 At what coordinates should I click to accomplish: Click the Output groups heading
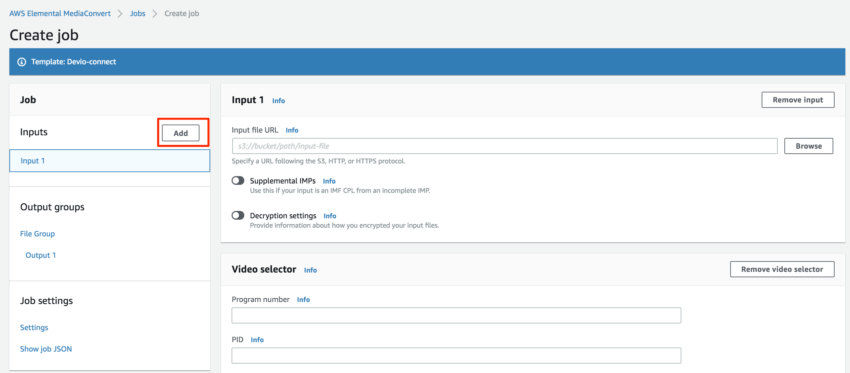52,207
